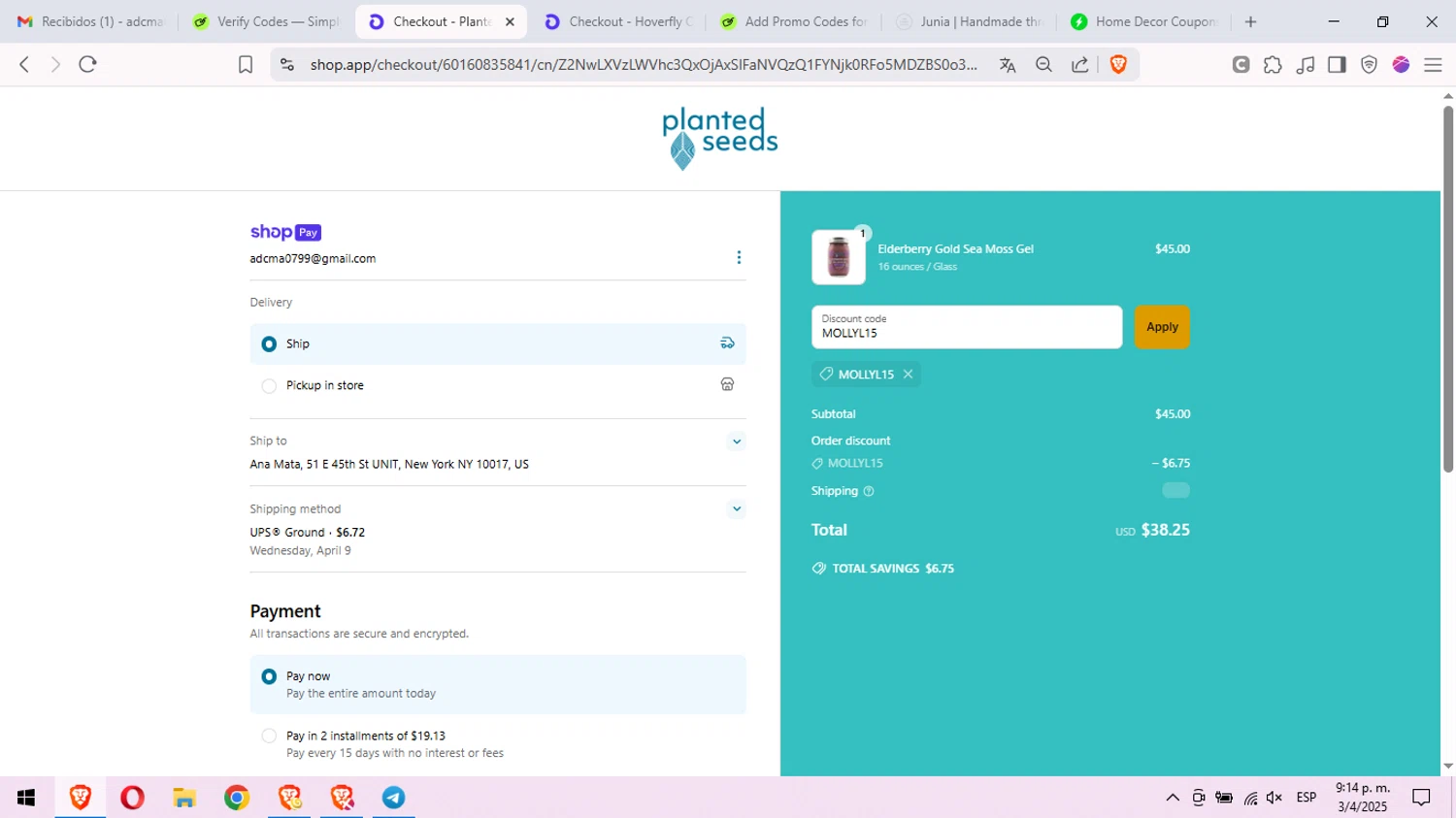The image size is (1456, 818).
Task: Toggle the browser sidebar panel
Action: (x=1337, y=64)
